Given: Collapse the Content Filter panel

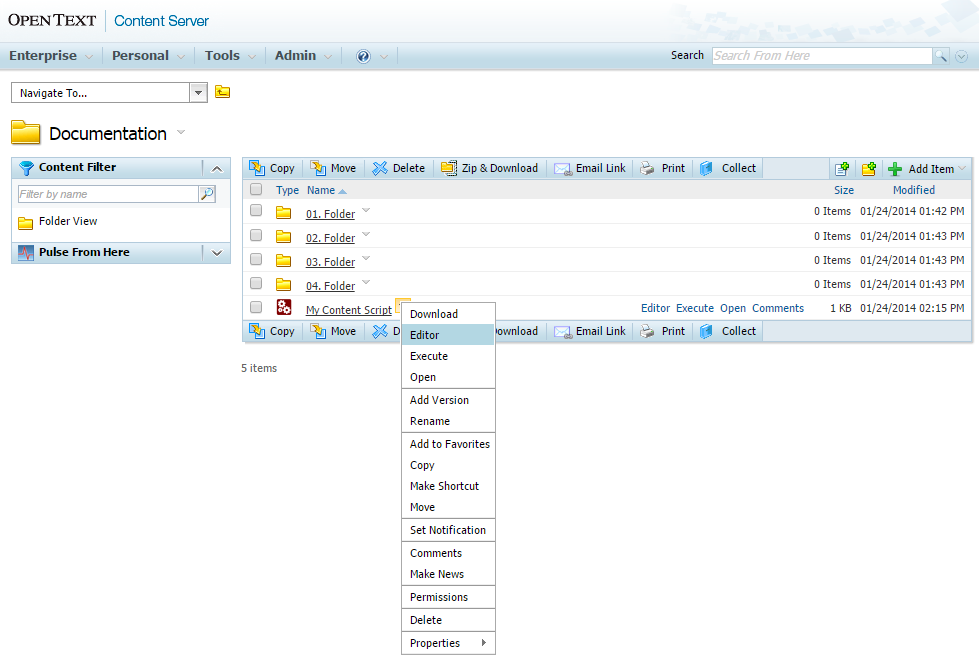Looking at the screenshot, I should 217,168.
